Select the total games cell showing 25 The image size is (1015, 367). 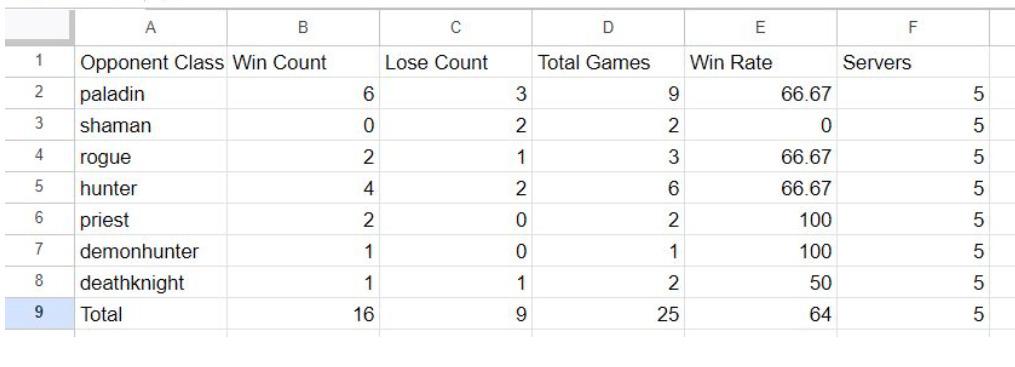pyautogui.click(x=608, y=314)
